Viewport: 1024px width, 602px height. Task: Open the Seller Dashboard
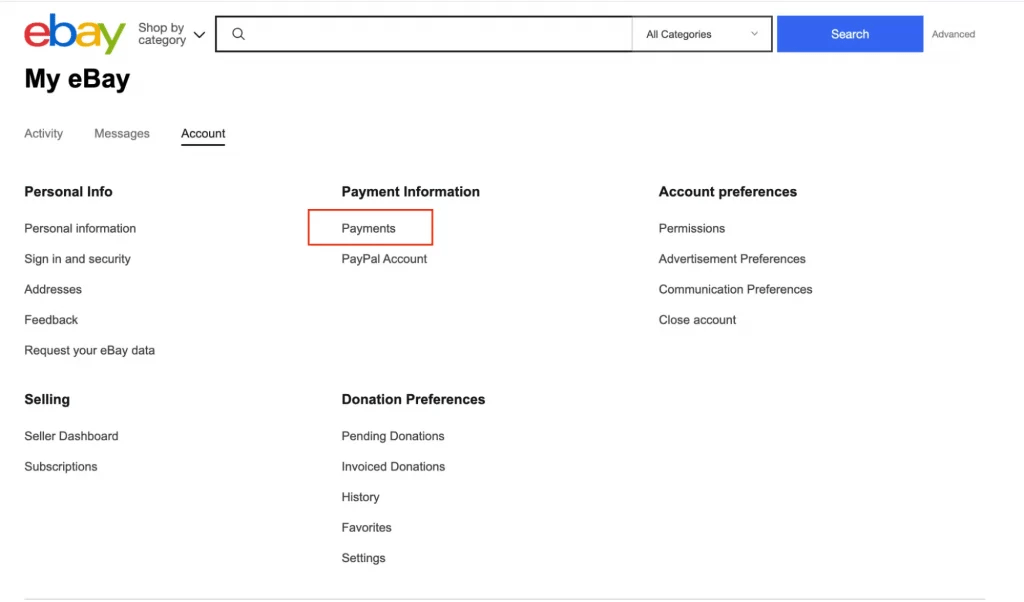point(71,435)
